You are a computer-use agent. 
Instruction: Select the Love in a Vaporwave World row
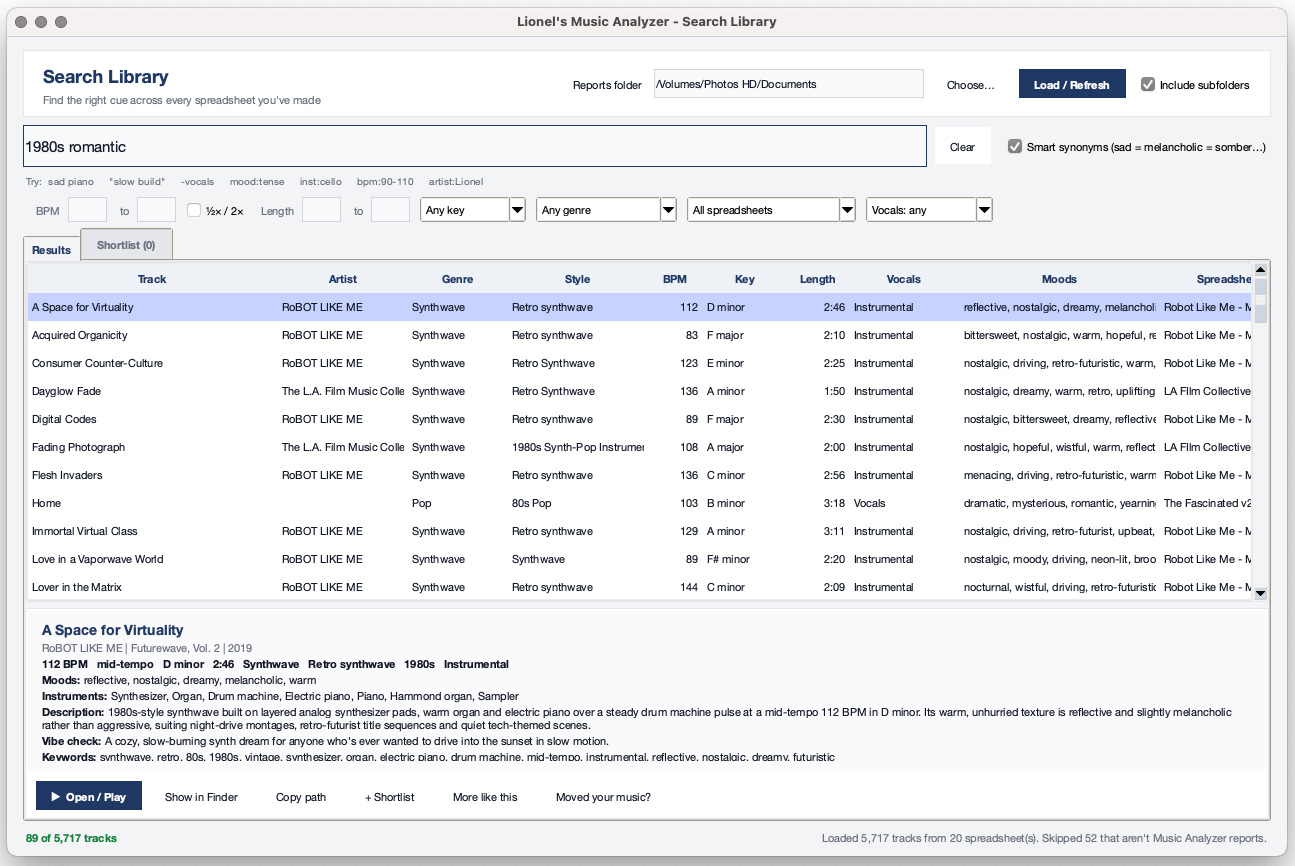[640, 559]
